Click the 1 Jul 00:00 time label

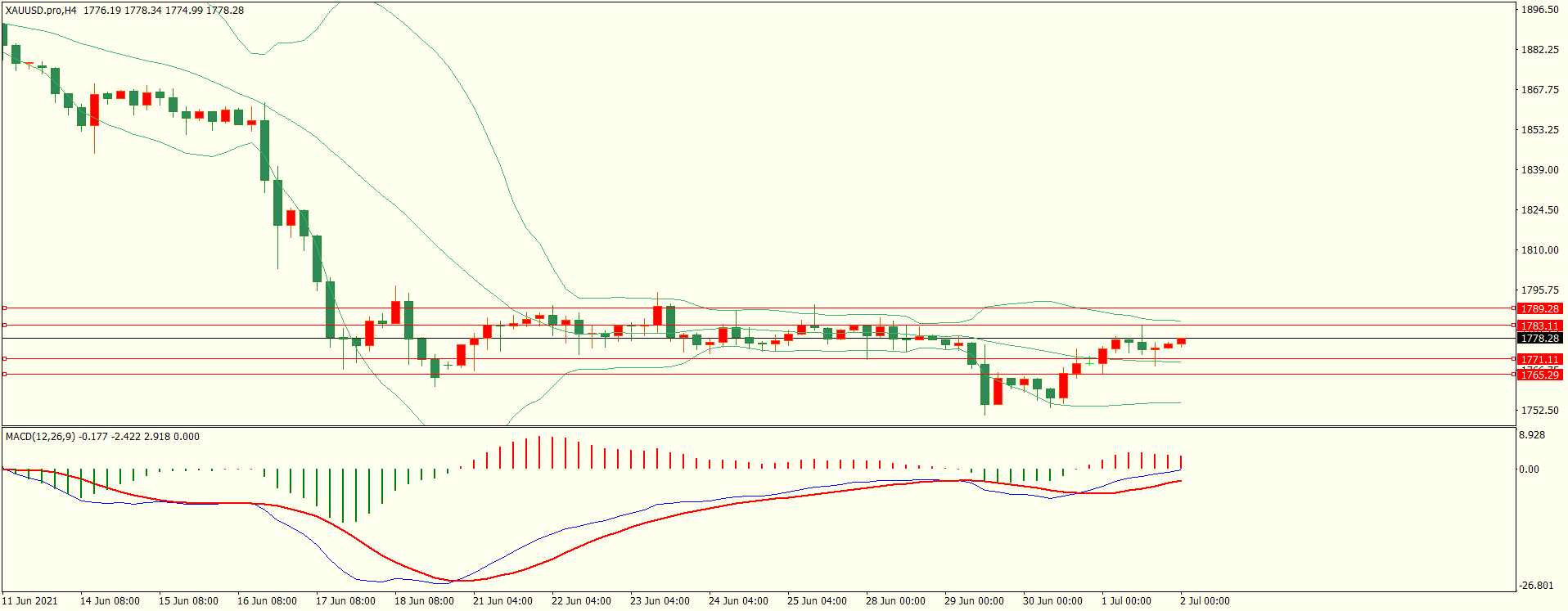click(x=1126, y=601)
